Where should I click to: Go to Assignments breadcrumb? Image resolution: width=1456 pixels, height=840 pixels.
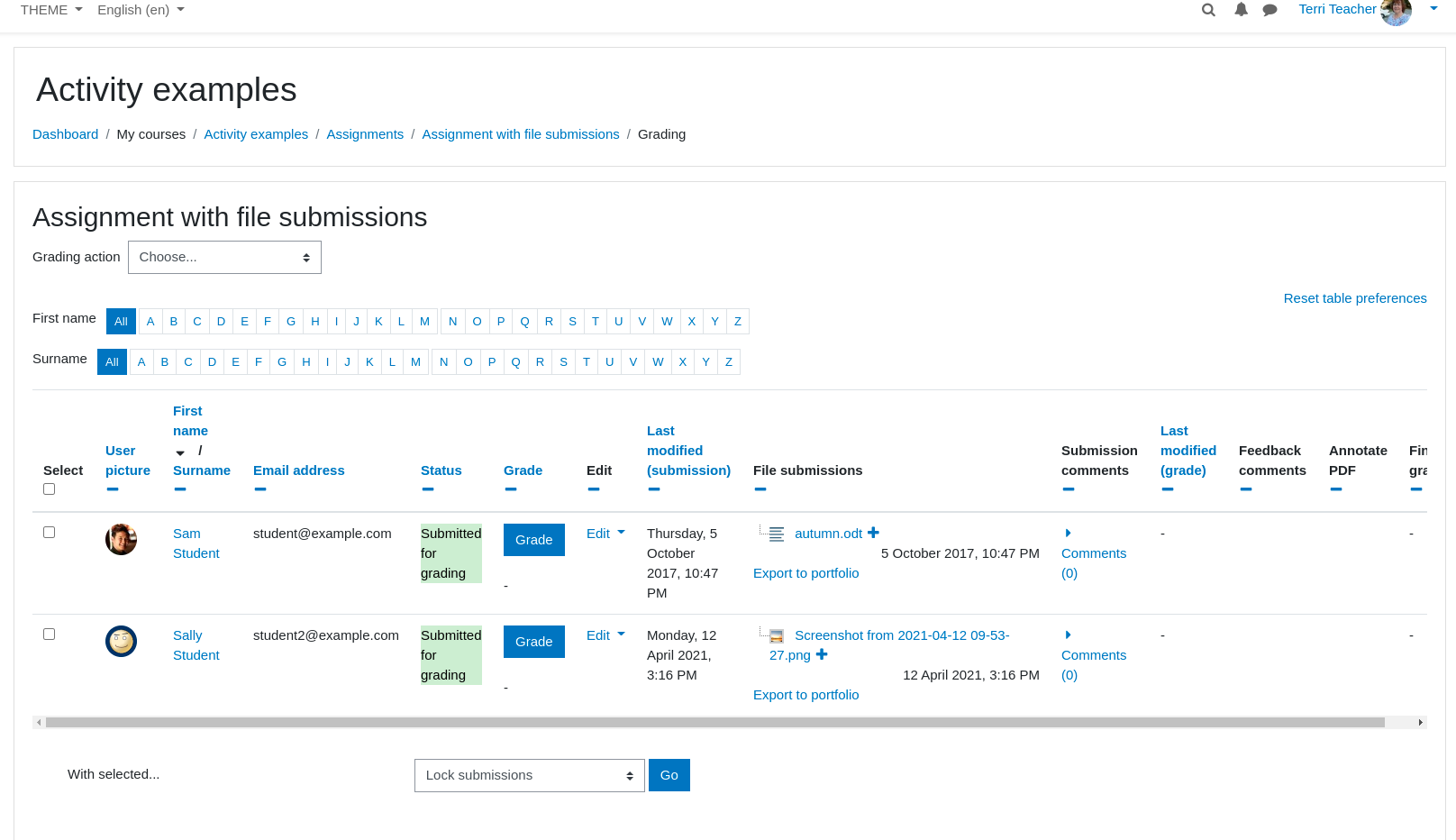365,134
